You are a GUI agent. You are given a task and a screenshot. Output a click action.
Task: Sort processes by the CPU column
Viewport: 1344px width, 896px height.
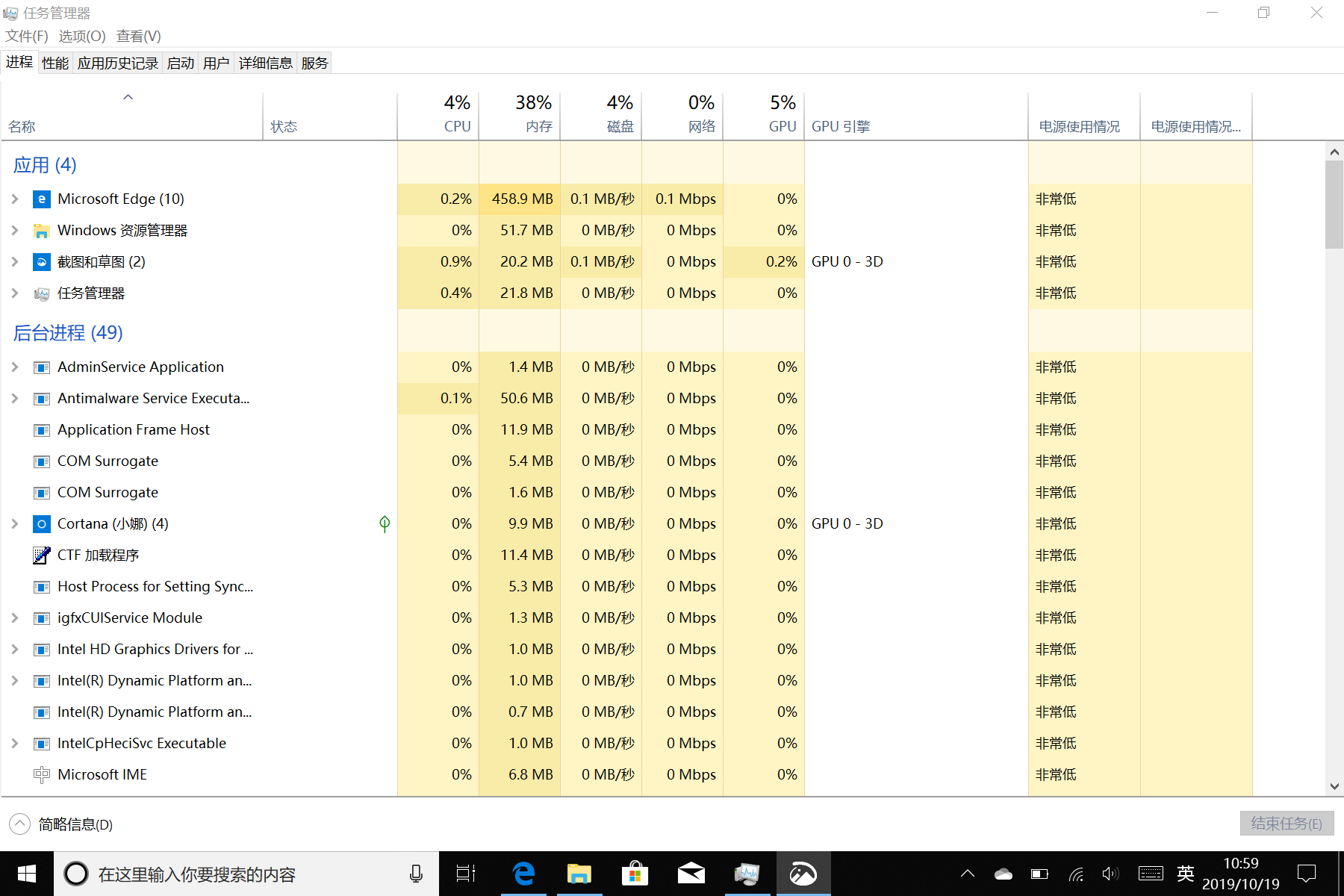(438, 116)
